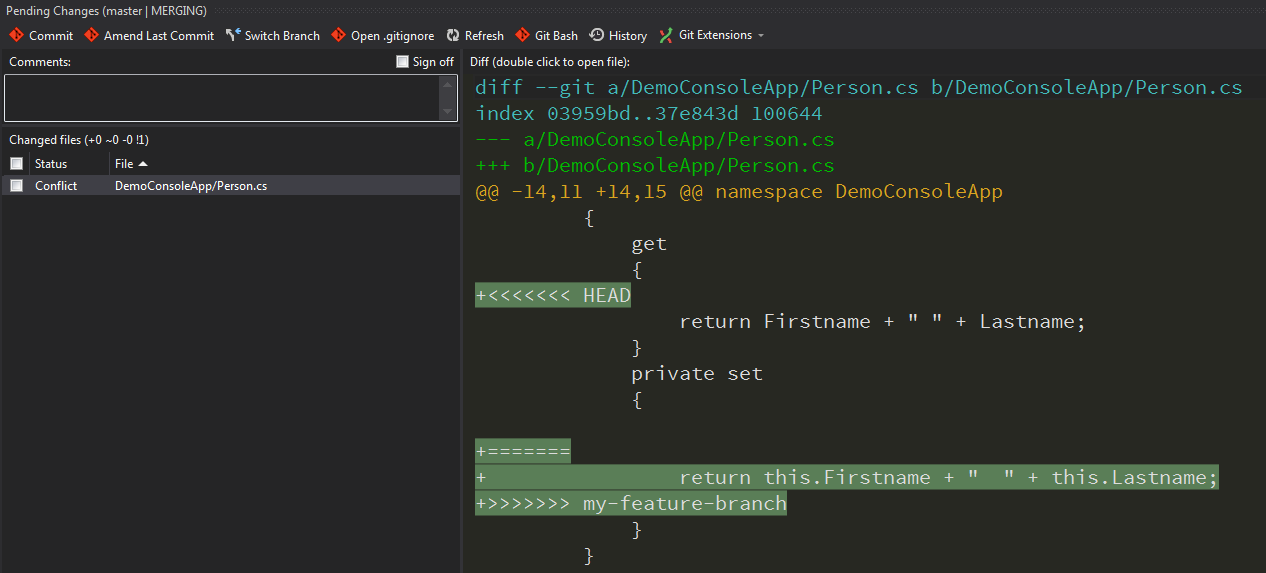This screenshot has height=573, width=1266.
Task: Click the Status column header
Action: click(x=51, y=163)
